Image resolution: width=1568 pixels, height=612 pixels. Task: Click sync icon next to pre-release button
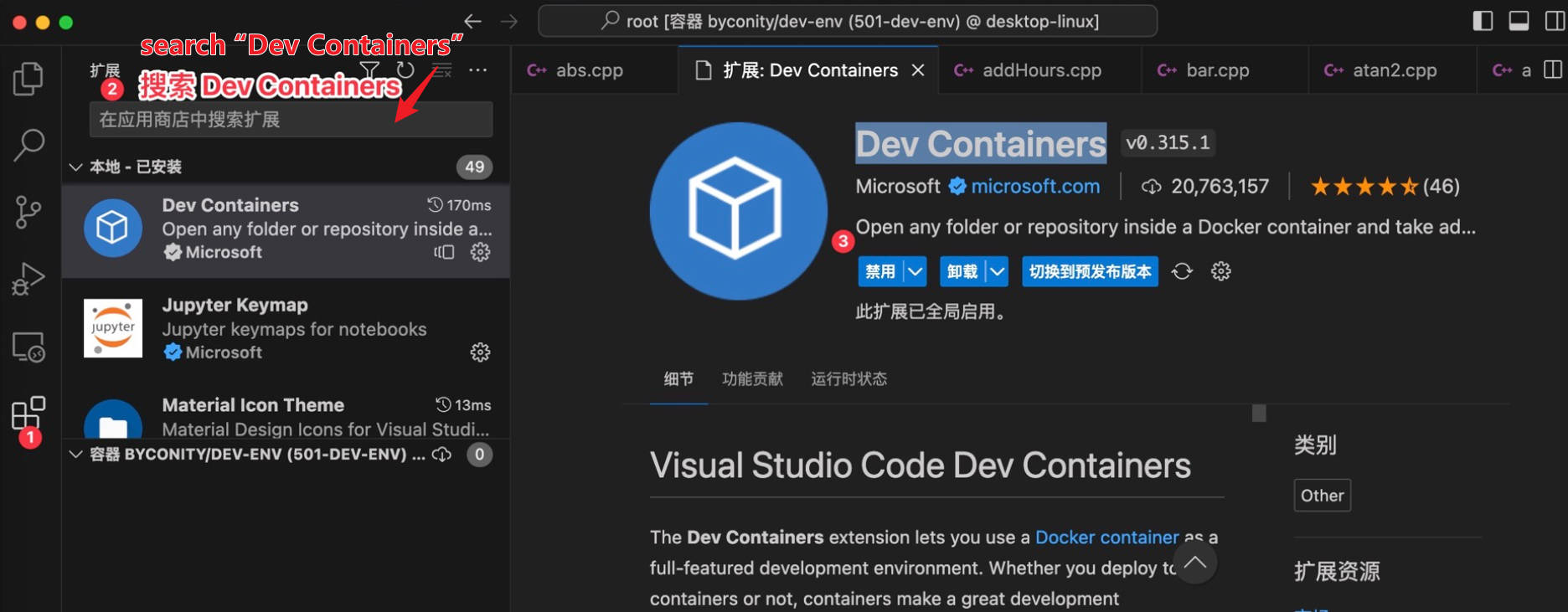1182,271
